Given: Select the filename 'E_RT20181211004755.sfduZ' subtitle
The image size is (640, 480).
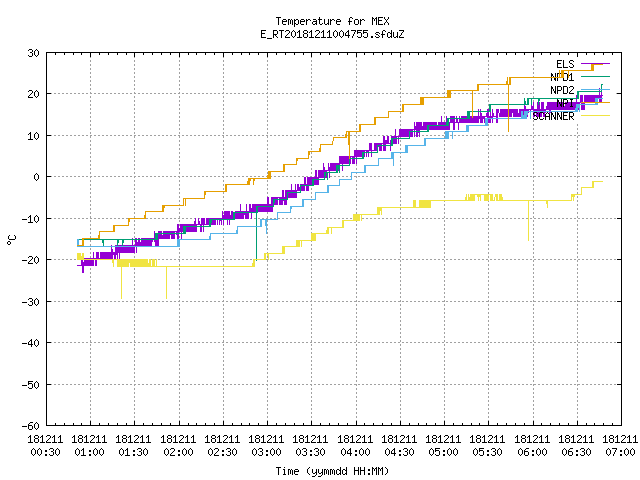Looking at the screenshot, I should point(332,34).
